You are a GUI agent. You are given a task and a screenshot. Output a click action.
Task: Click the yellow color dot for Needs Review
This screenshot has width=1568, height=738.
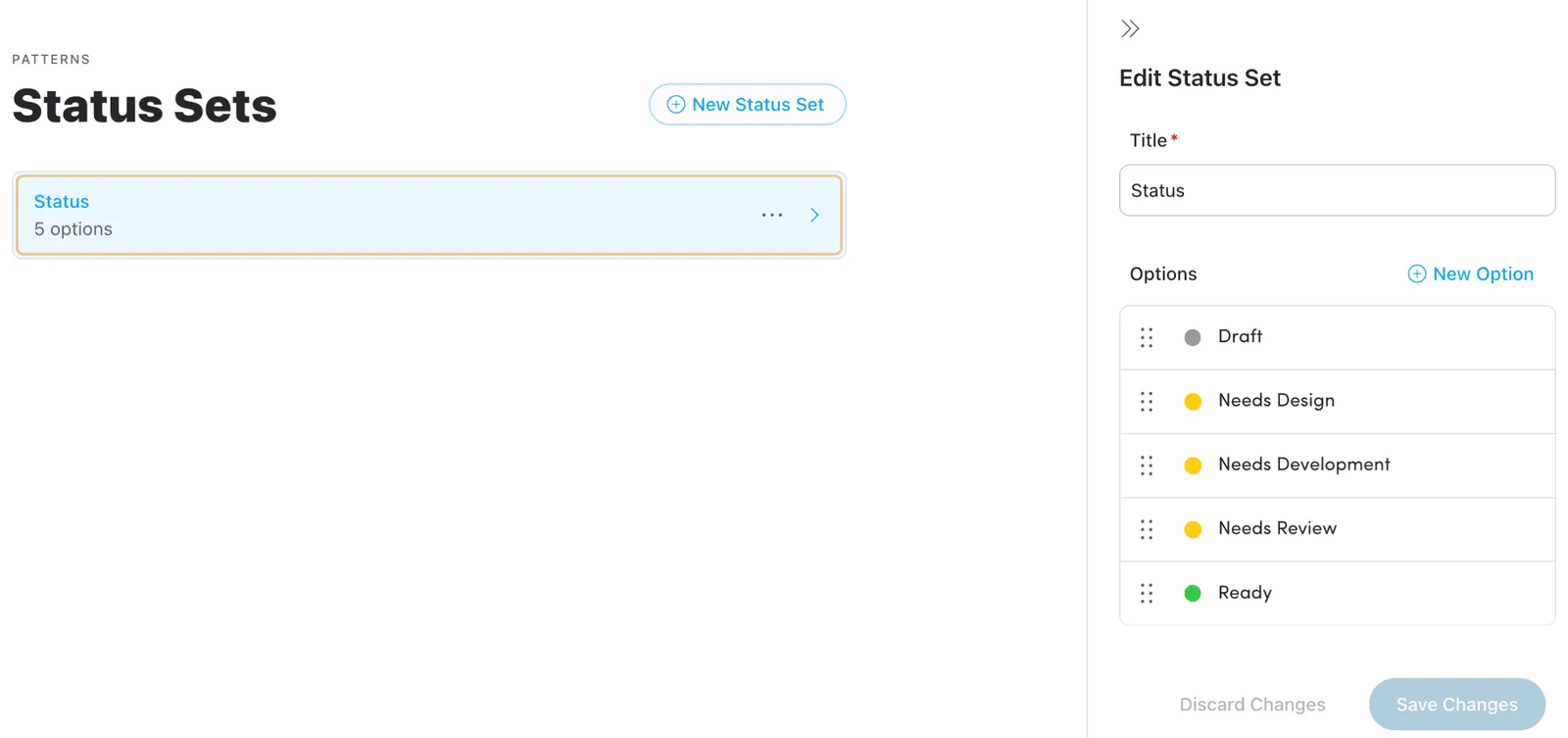point(1193,529)
